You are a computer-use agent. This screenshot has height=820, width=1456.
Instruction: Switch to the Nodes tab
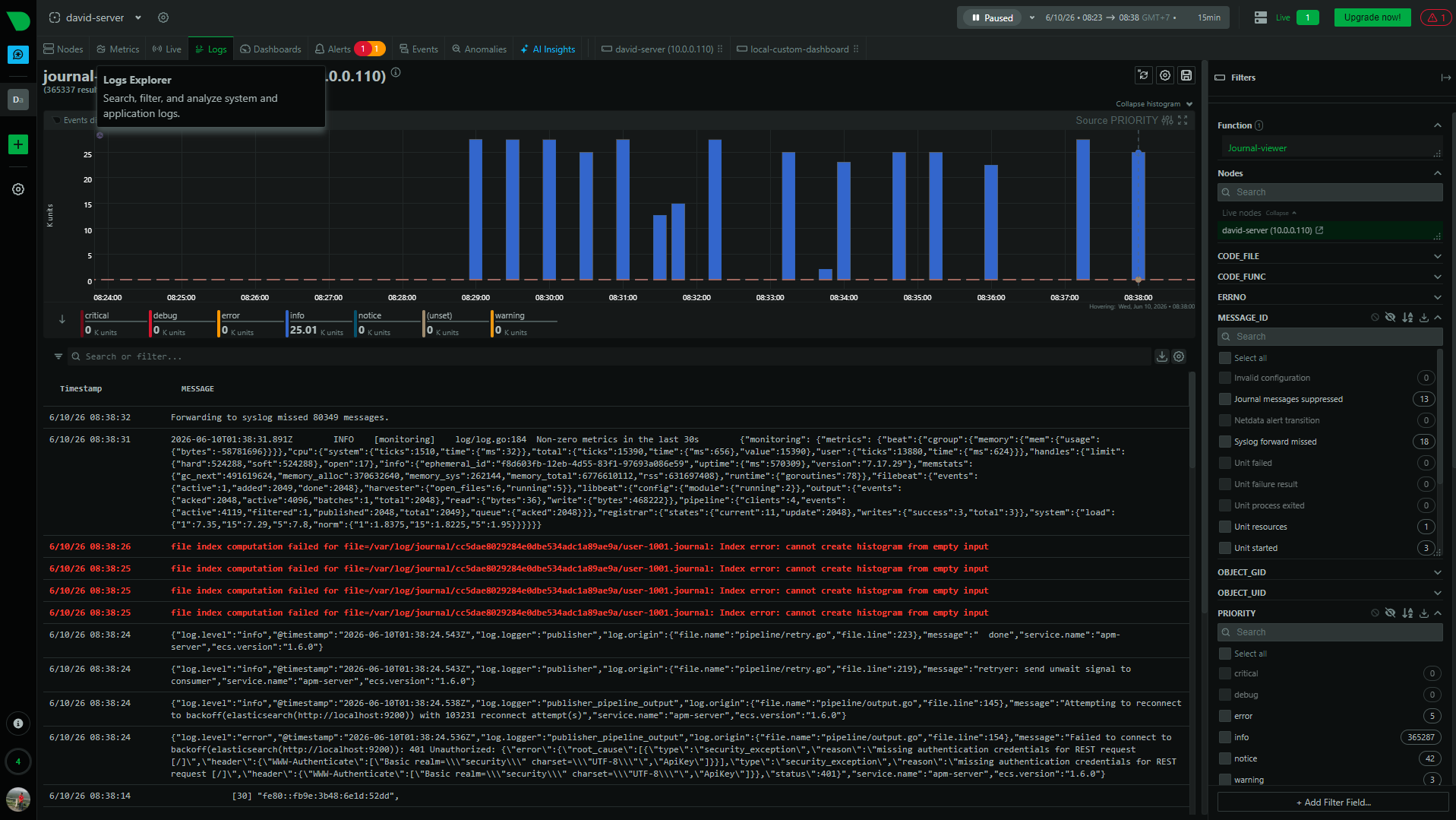tap(64, 49)
